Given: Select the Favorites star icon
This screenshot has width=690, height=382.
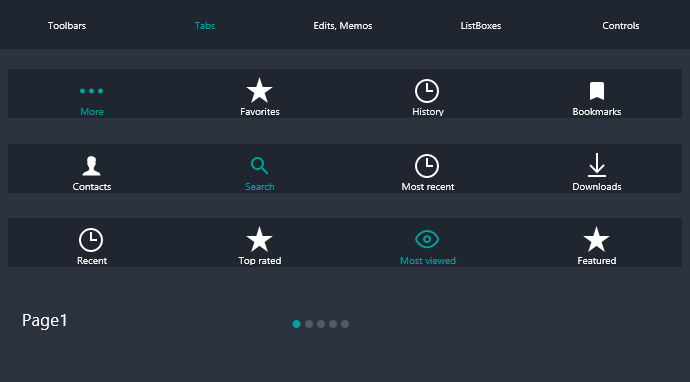Looking at the screenshot, I should (x=259, y=91).
